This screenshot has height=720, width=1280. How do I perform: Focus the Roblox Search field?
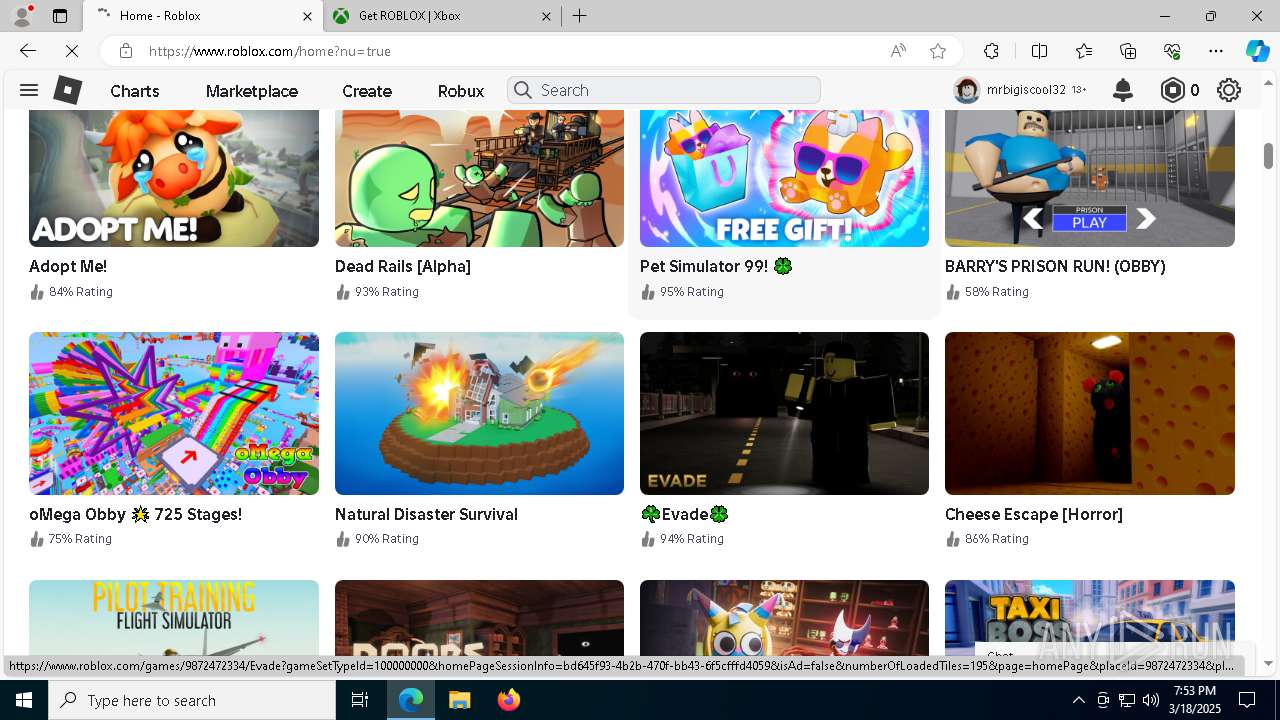click(664, 90)
